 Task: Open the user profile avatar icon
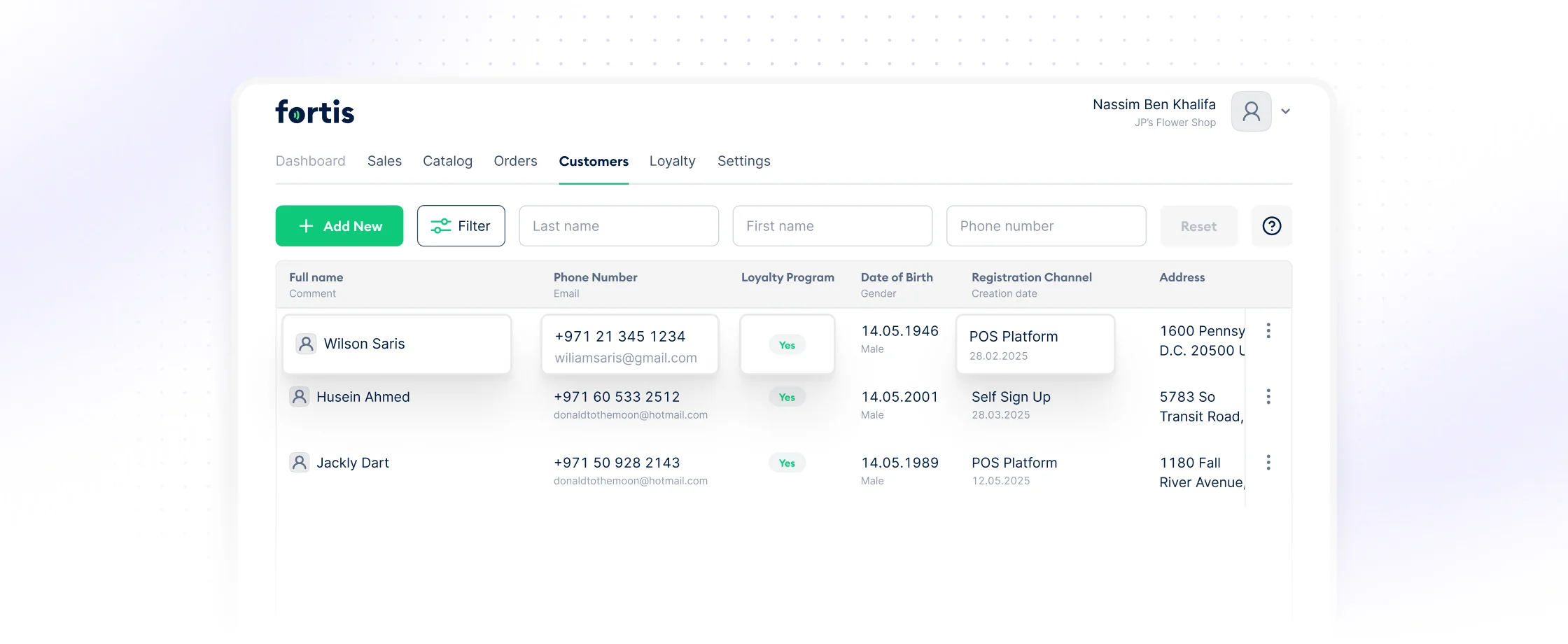1251,111
